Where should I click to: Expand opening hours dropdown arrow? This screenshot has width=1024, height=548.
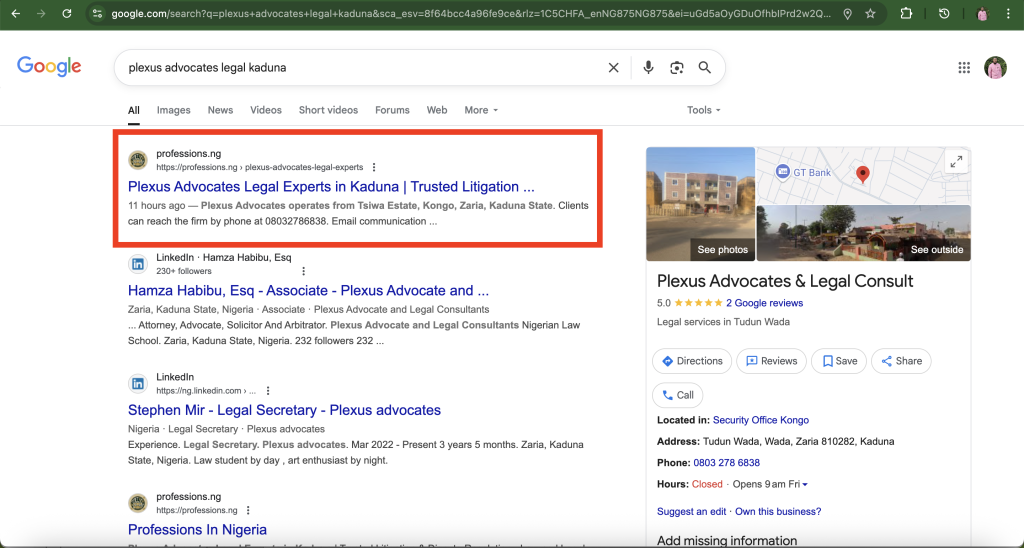805,485
